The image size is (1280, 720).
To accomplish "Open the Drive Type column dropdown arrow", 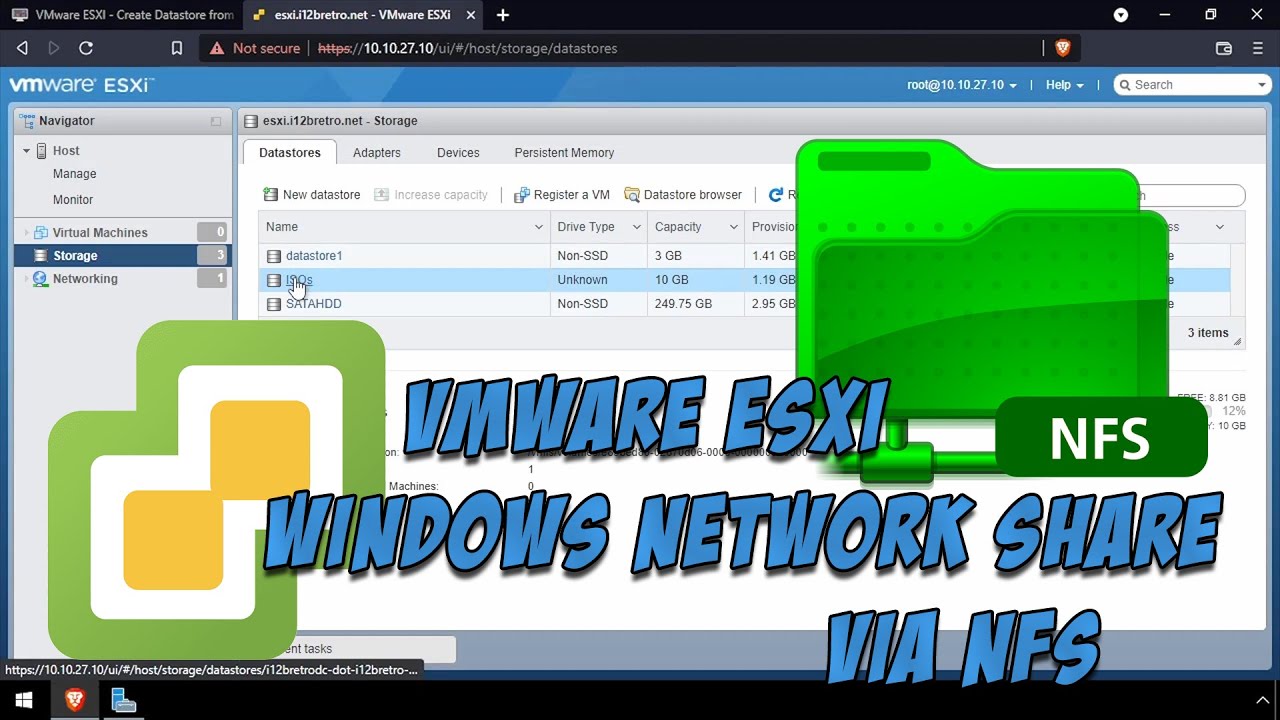I will tap(636, 227).
